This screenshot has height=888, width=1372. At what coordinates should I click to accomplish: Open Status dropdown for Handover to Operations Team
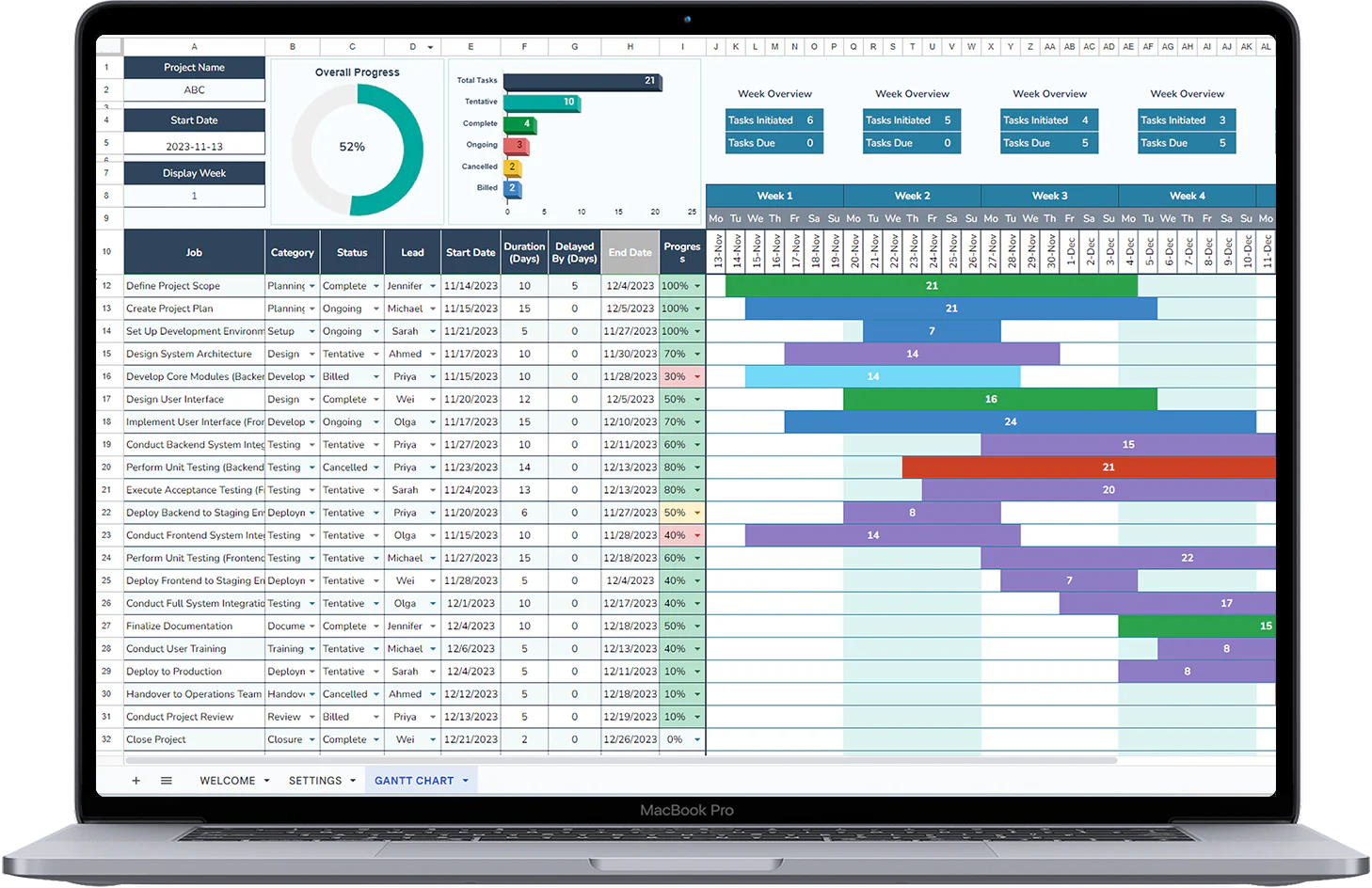click(x=376, y=694)
